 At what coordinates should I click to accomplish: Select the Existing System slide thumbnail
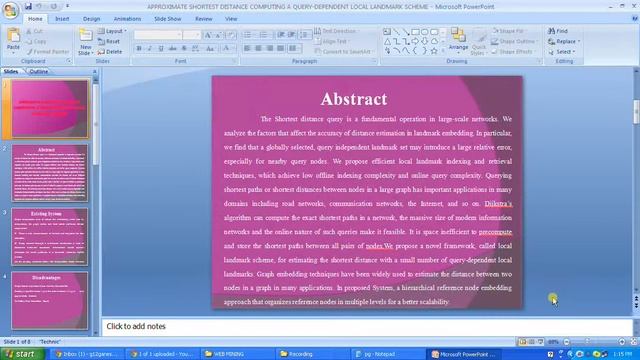tap(50, 237)
